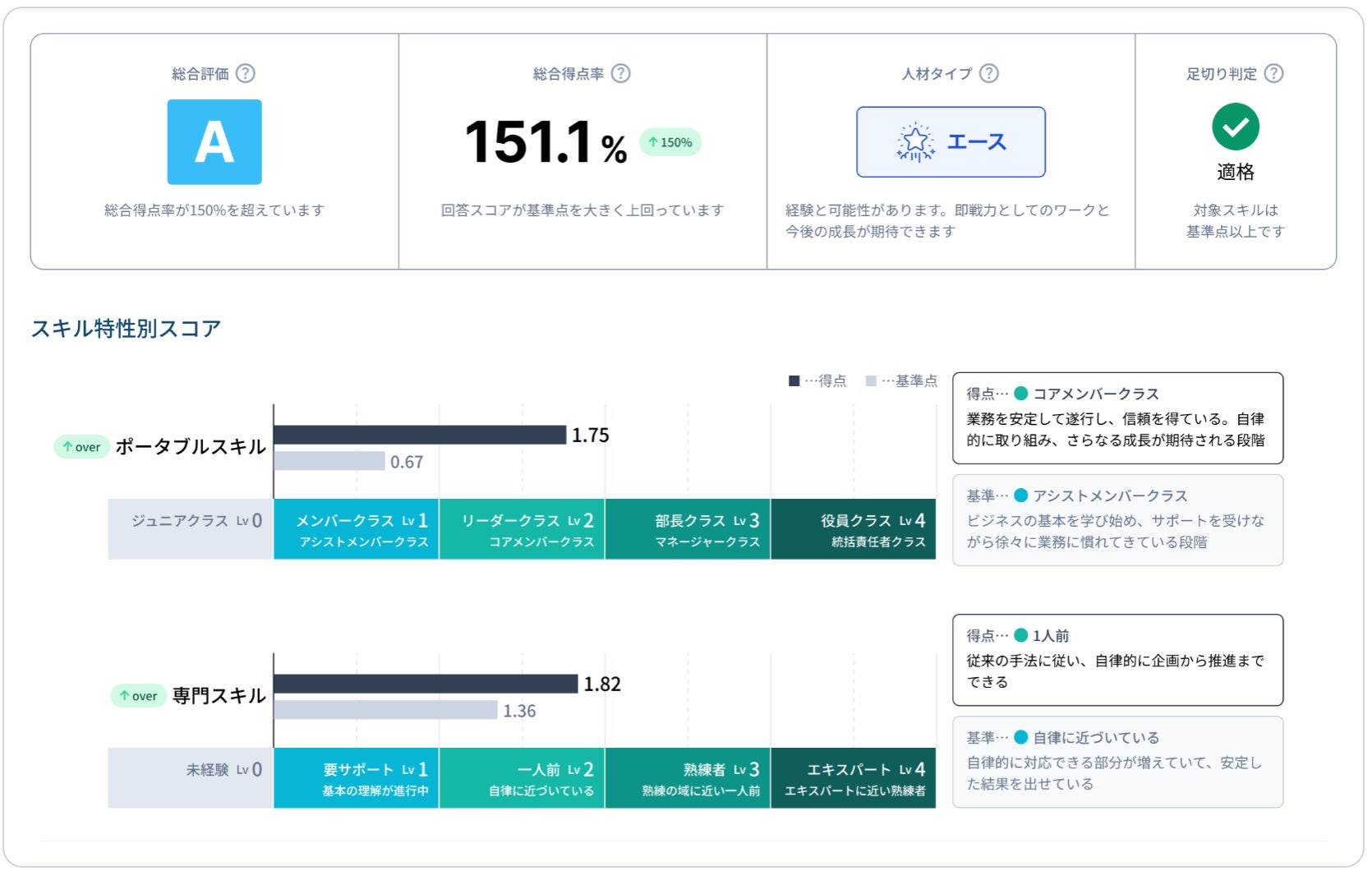Click the help icon next to 総合得点率
The height and width of the screenshot is (876, 1372).
click(621, 73)
